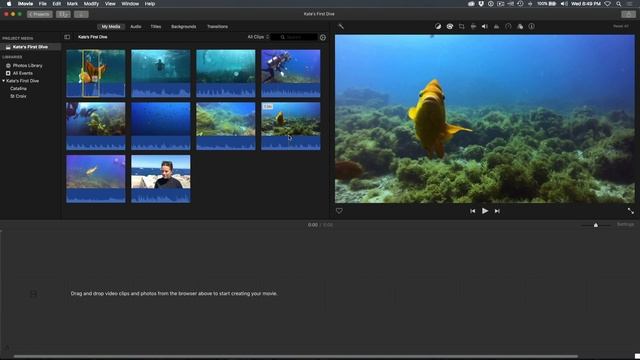The image size is (640, 360).
Task: Select All Events in sidebar
Action: pos(22,73)
